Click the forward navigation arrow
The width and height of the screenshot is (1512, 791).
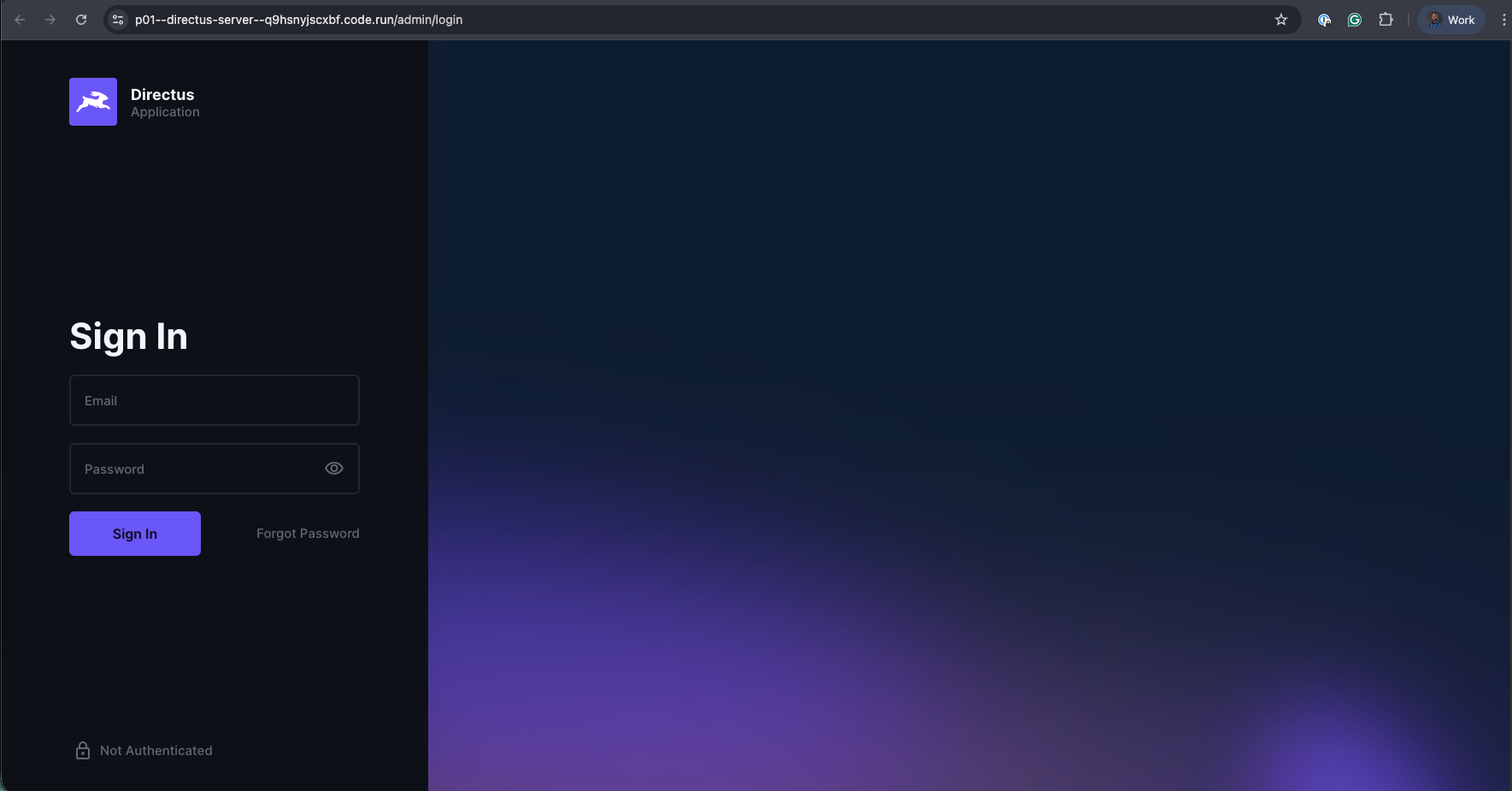tap(50, 19)
